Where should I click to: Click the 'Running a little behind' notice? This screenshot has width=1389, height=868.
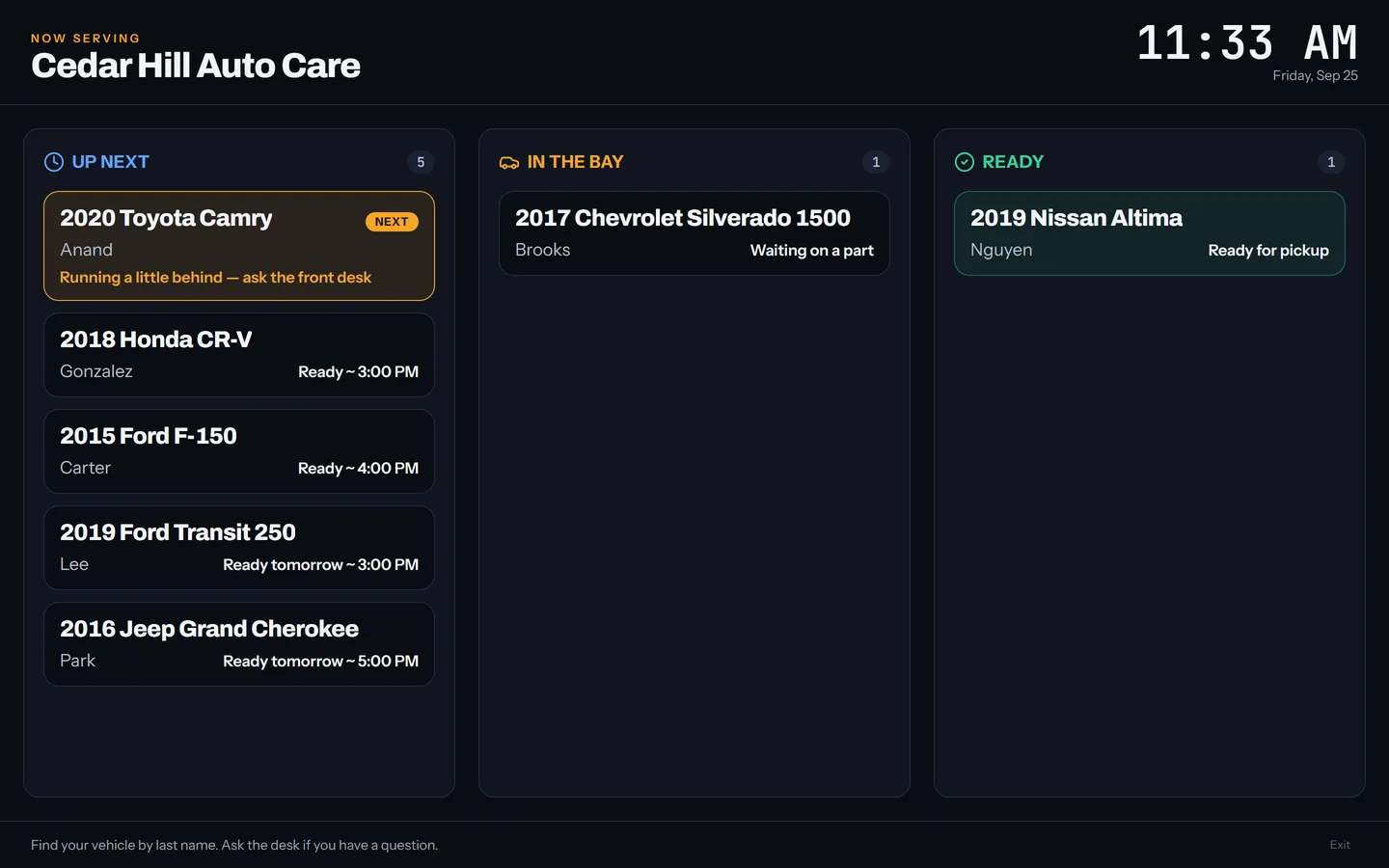215,278
